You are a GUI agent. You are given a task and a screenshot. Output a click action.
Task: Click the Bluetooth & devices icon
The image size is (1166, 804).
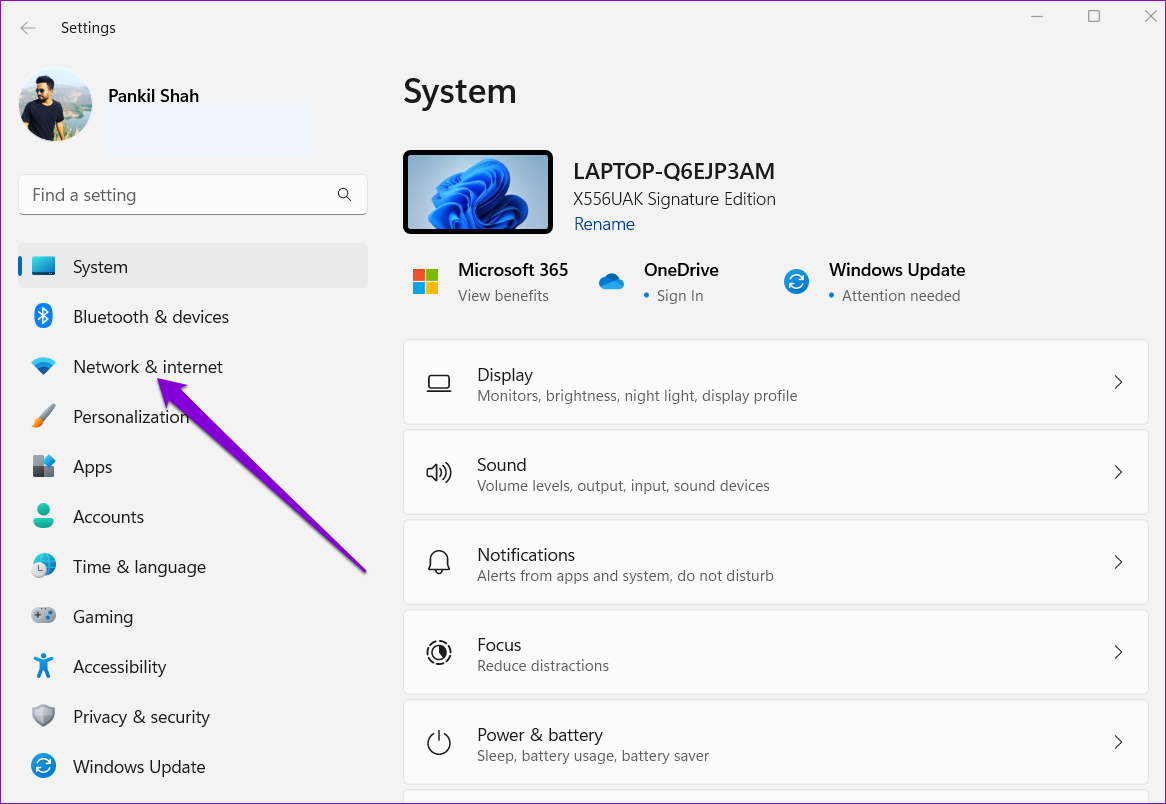(x=43, y=317)
